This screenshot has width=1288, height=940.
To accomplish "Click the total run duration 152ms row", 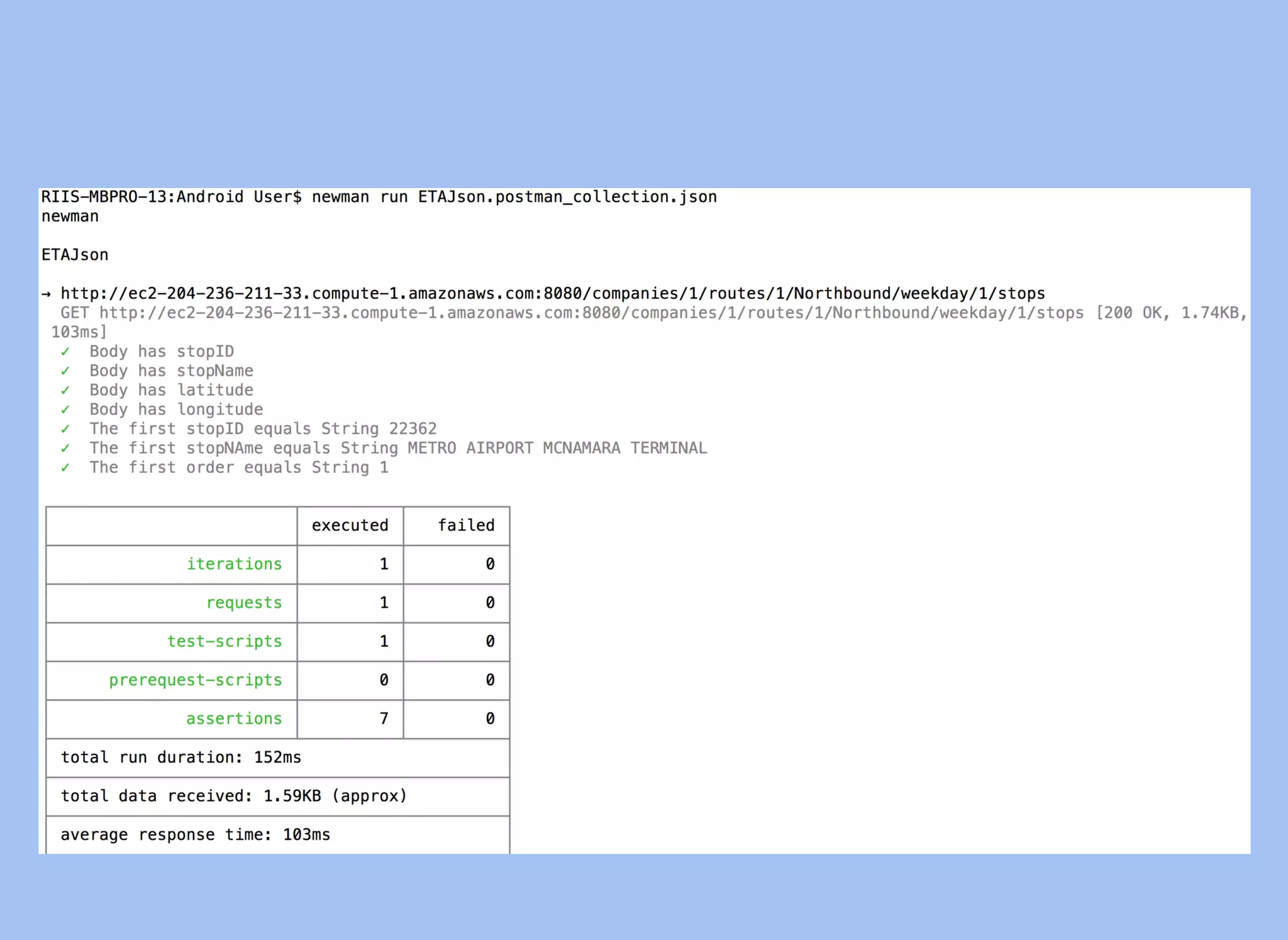I will tap(181, 758).
